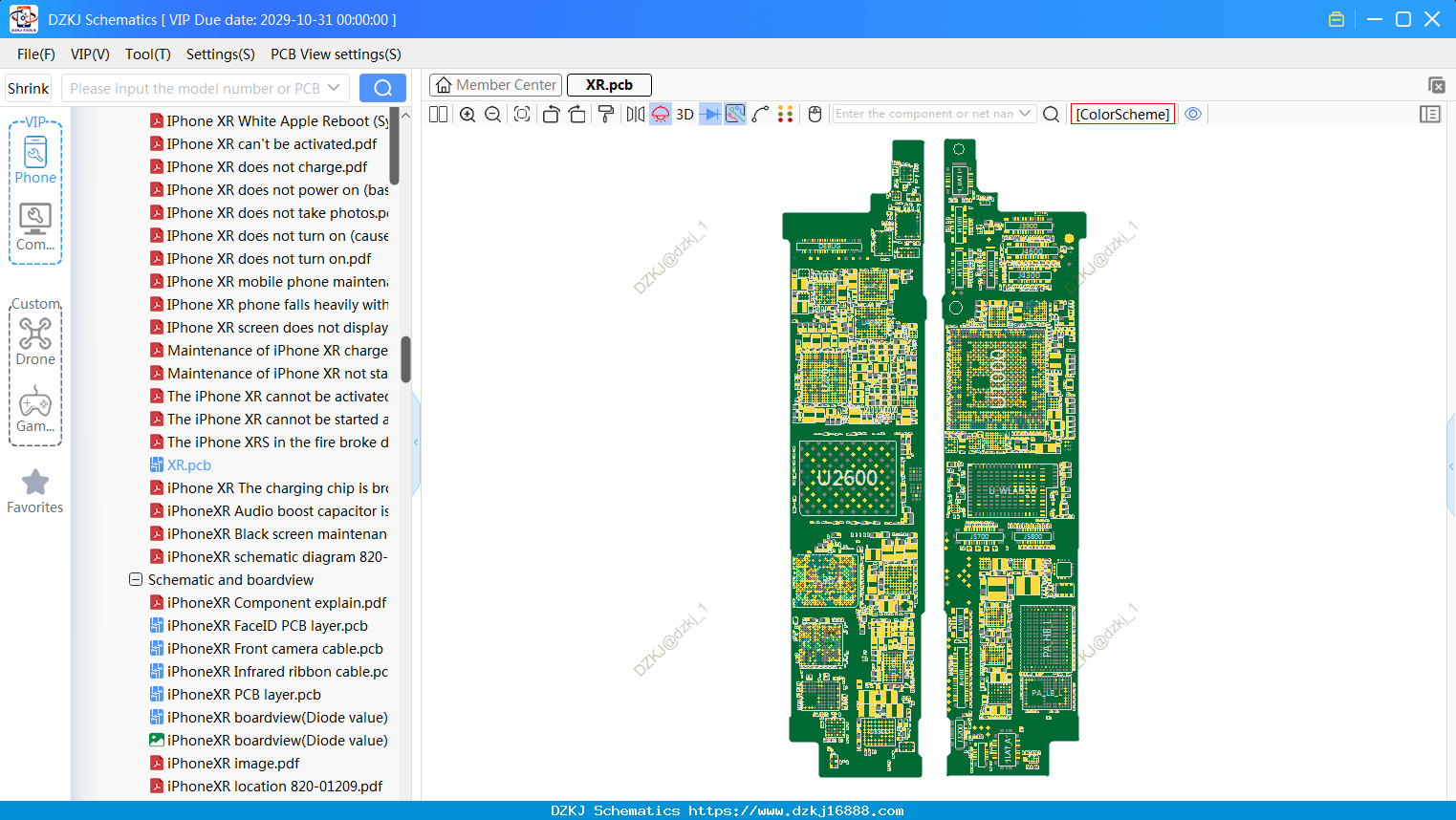1456x820 pixels.
Task: Select chip U2600 on the board
Action: point(847,478)
